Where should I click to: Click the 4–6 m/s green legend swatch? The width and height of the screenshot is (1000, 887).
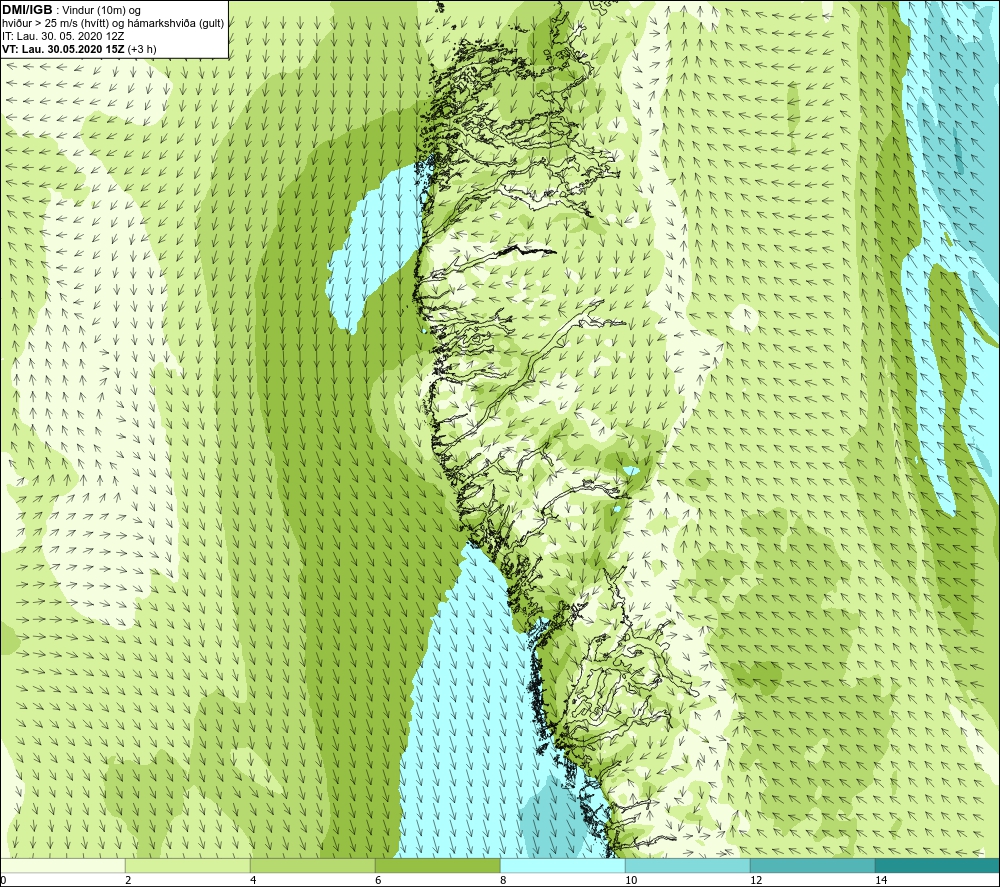(312, 865)
